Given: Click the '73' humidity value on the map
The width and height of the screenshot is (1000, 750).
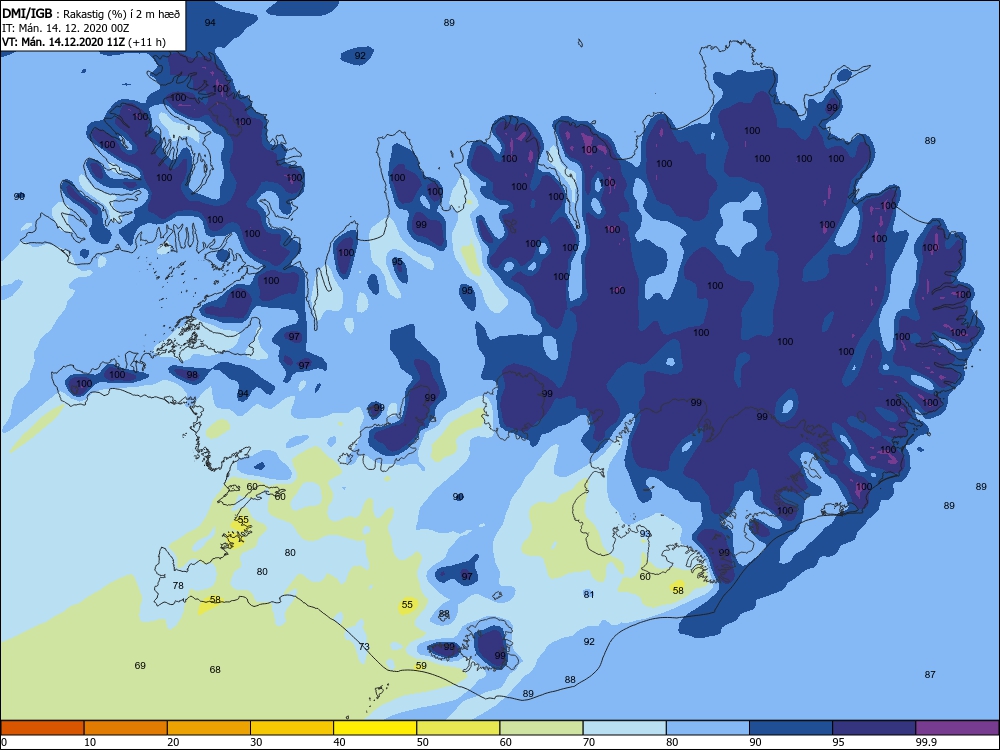Looking at the screenshot, I should [364, 647].
